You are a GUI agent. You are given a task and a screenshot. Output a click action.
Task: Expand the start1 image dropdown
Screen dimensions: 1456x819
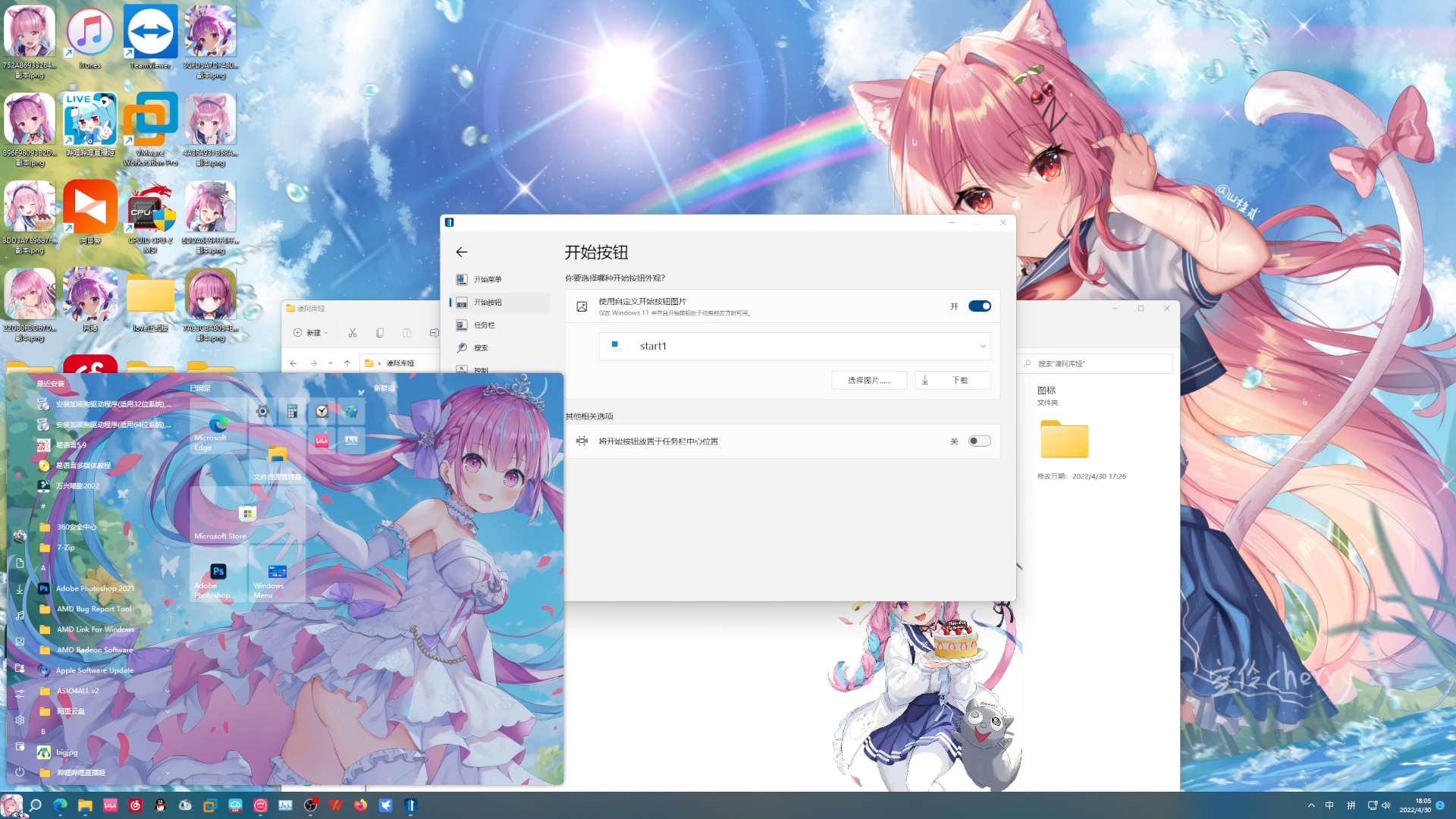[x=983, y=347]
